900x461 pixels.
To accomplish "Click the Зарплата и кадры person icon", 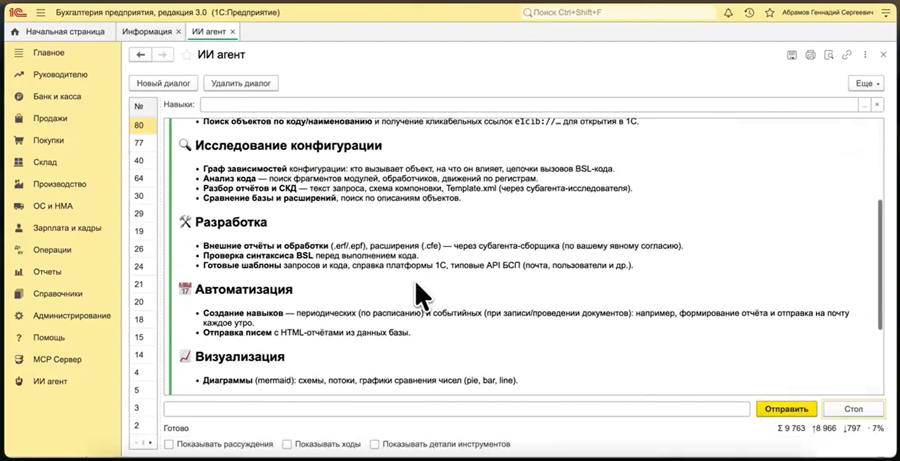I will point(19,228).
